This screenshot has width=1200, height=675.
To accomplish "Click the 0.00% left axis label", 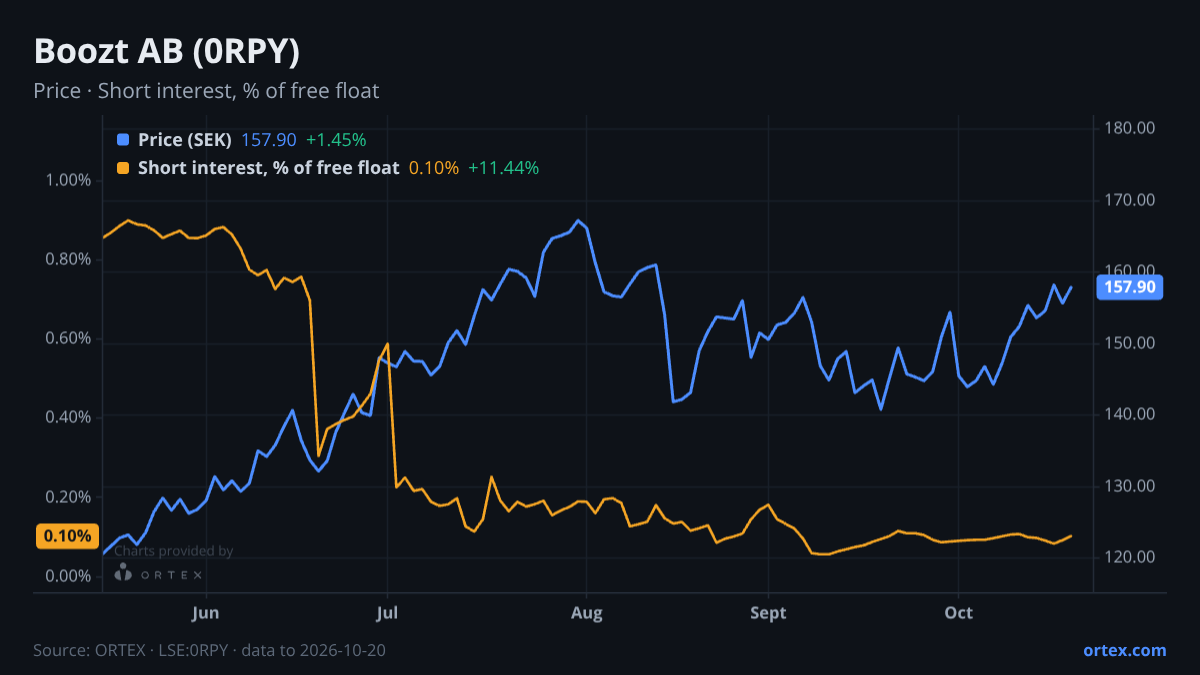I will (69, 576).
